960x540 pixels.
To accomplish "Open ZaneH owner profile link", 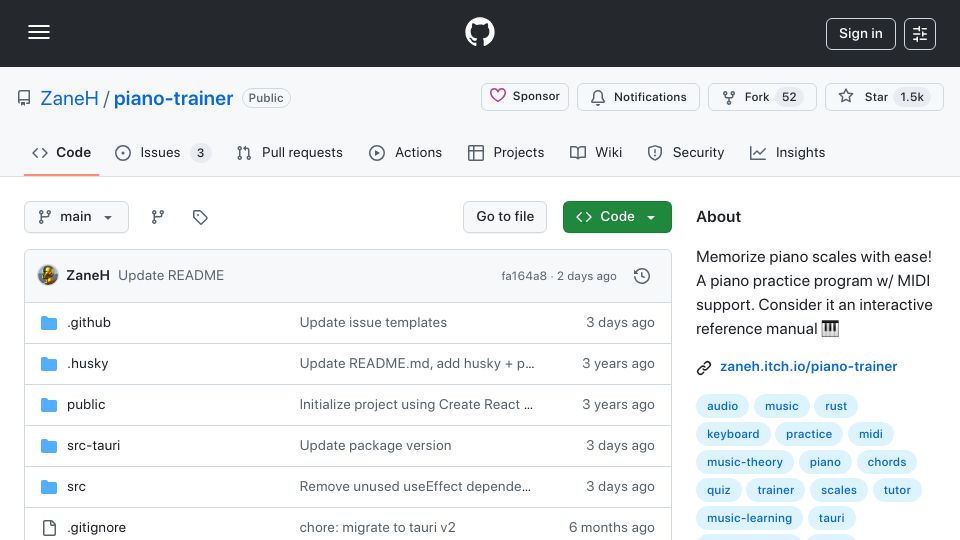I will [69, 98].
